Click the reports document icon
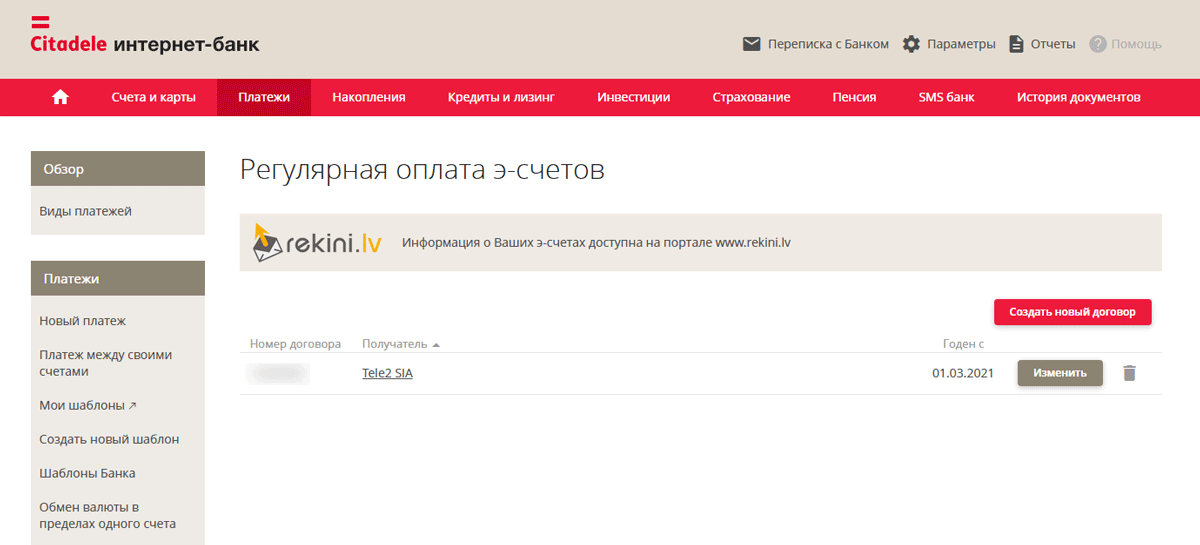Screen dimensions: 1200x545 click(x=1016, y=44)
